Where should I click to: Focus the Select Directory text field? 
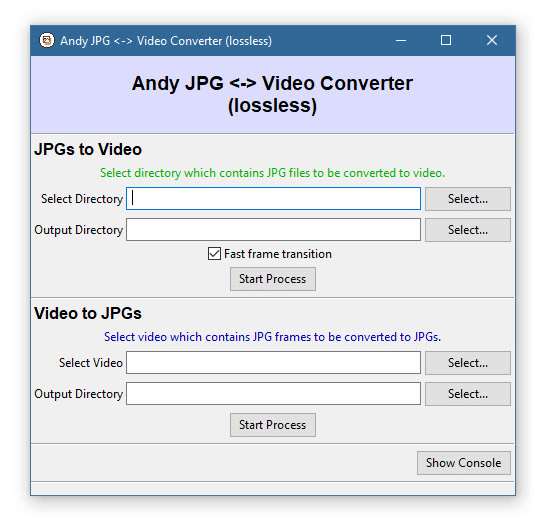click(x=273, y=199)
